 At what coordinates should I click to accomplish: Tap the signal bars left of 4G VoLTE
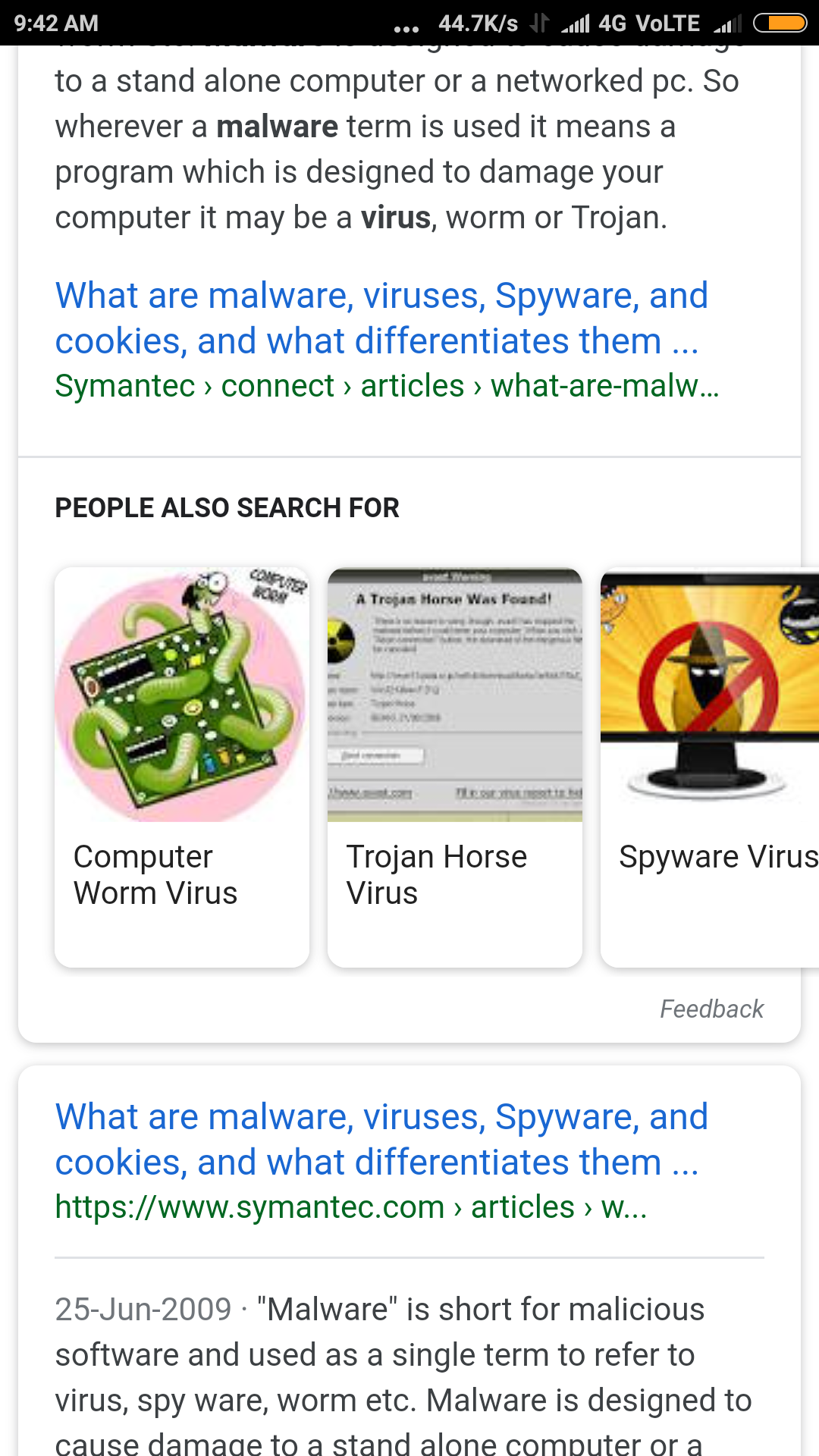click(576, 24)
